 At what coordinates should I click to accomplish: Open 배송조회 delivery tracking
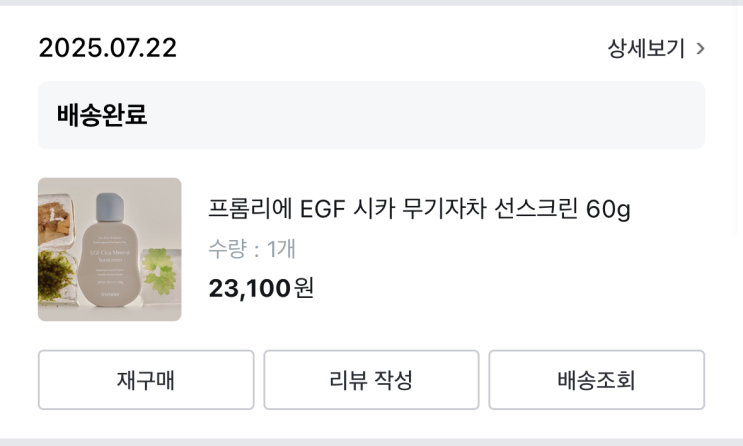pos(596,380)
